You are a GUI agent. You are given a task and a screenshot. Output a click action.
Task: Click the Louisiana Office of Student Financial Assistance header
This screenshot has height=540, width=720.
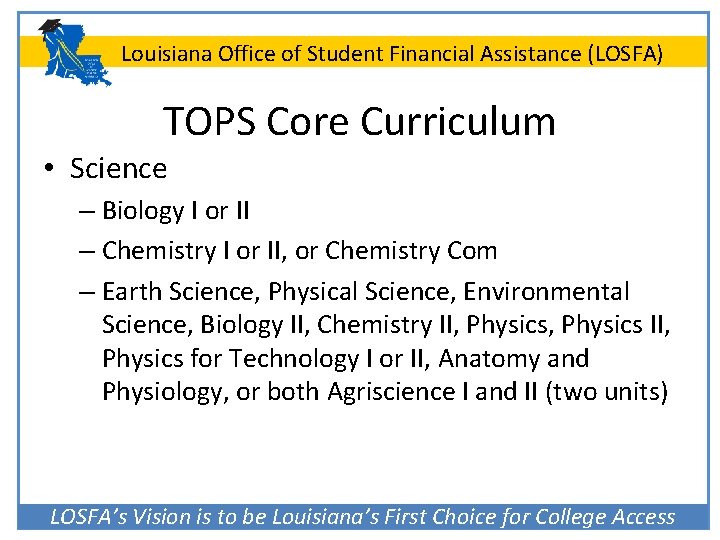coord(391,54)
